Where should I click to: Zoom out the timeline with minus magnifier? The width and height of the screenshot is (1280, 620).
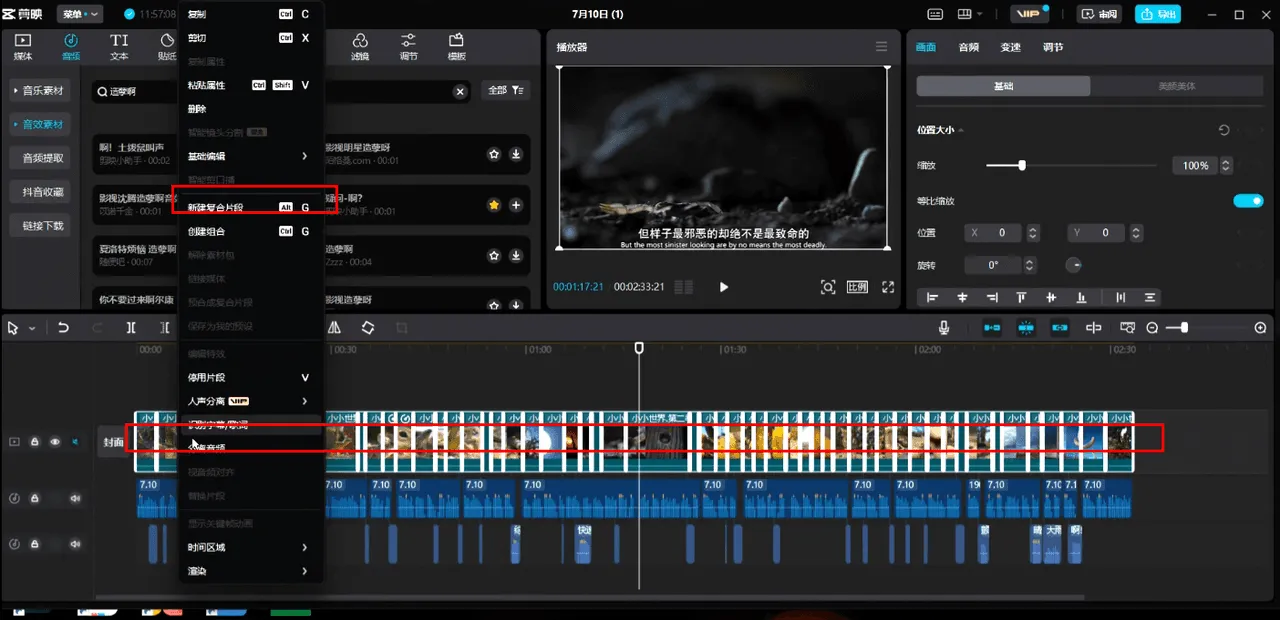(x=1152, y=328)
